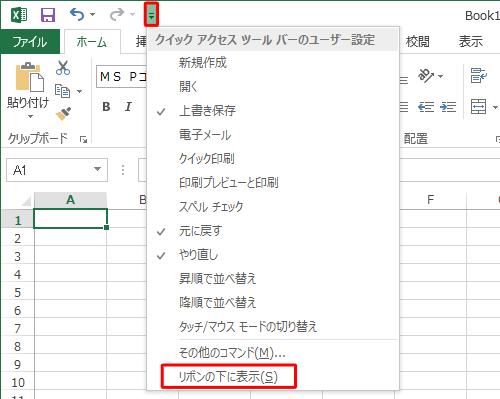500x399 pixels.
Task: Open the Copy options dropdown arrow
Action: tap(79, 91)
